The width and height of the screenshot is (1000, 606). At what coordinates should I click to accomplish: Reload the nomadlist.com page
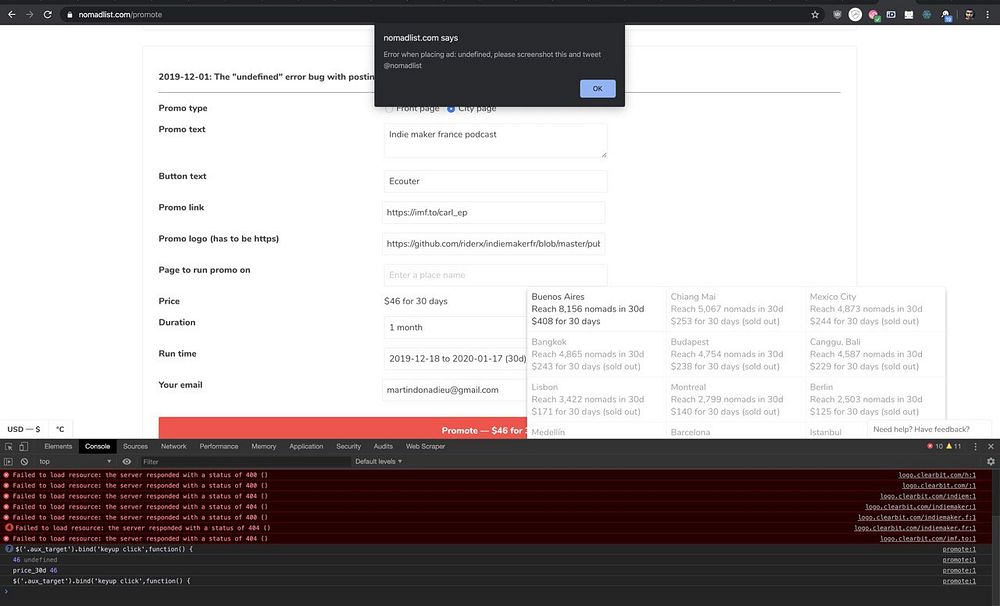[47, 14]
